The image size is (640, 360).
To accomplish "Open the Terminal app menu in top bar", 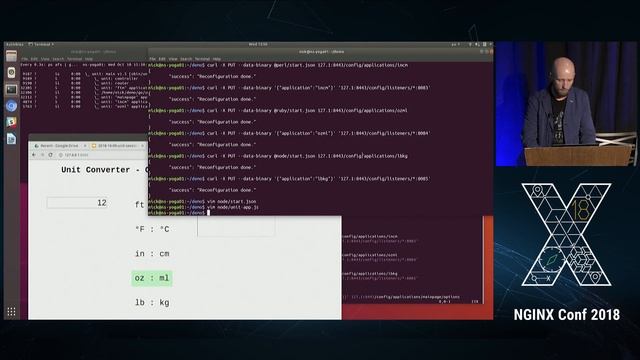I will (x=41, y=44).
